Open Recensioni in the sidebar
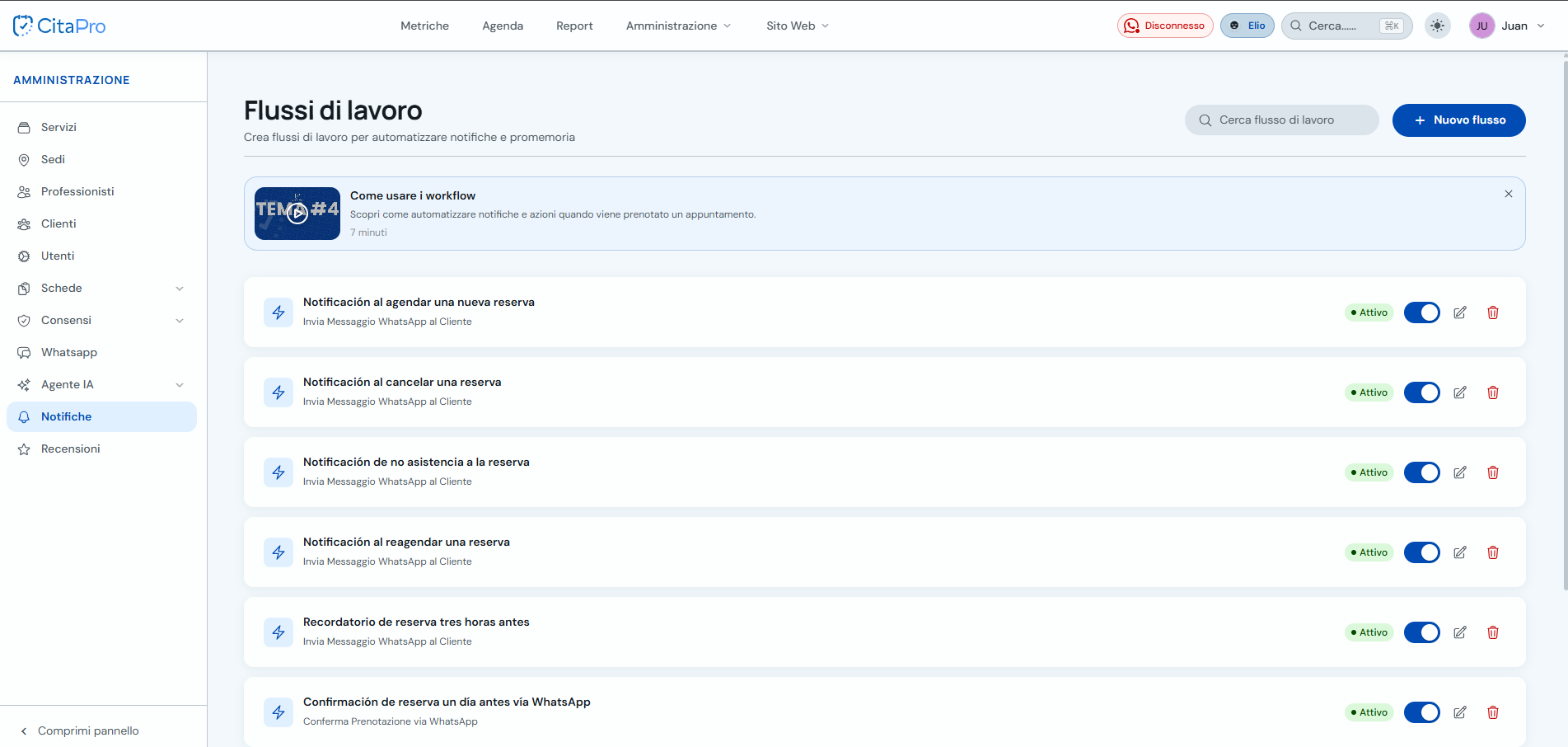This screenshot has height=747, width=1568. (x=101, y=449)
